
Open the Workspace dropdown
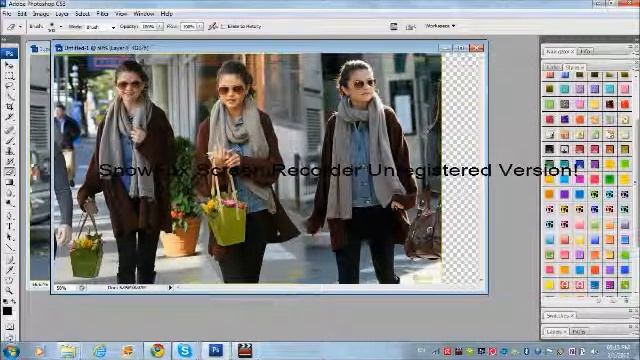[x=440, y=26]
